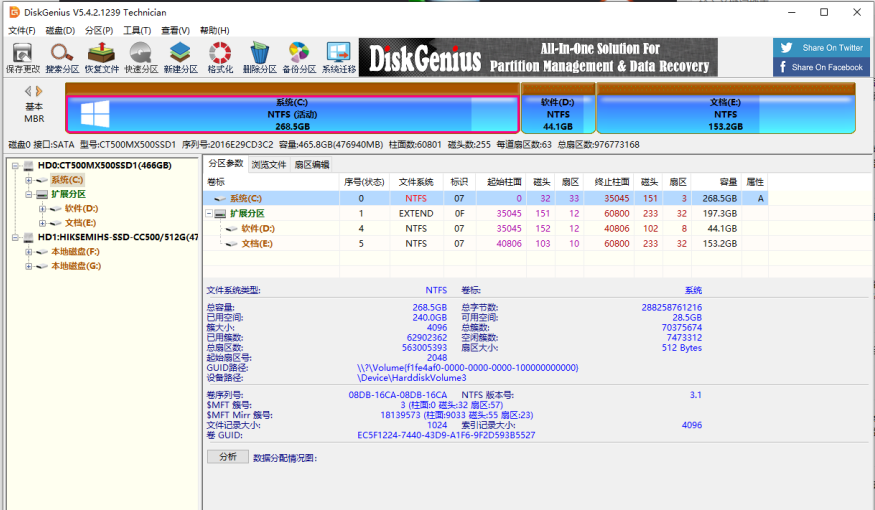Image resolution: width=875 pixels, height=510 pixels.
Task: Click the 分析 analyze button
Action: click(228, 457)
